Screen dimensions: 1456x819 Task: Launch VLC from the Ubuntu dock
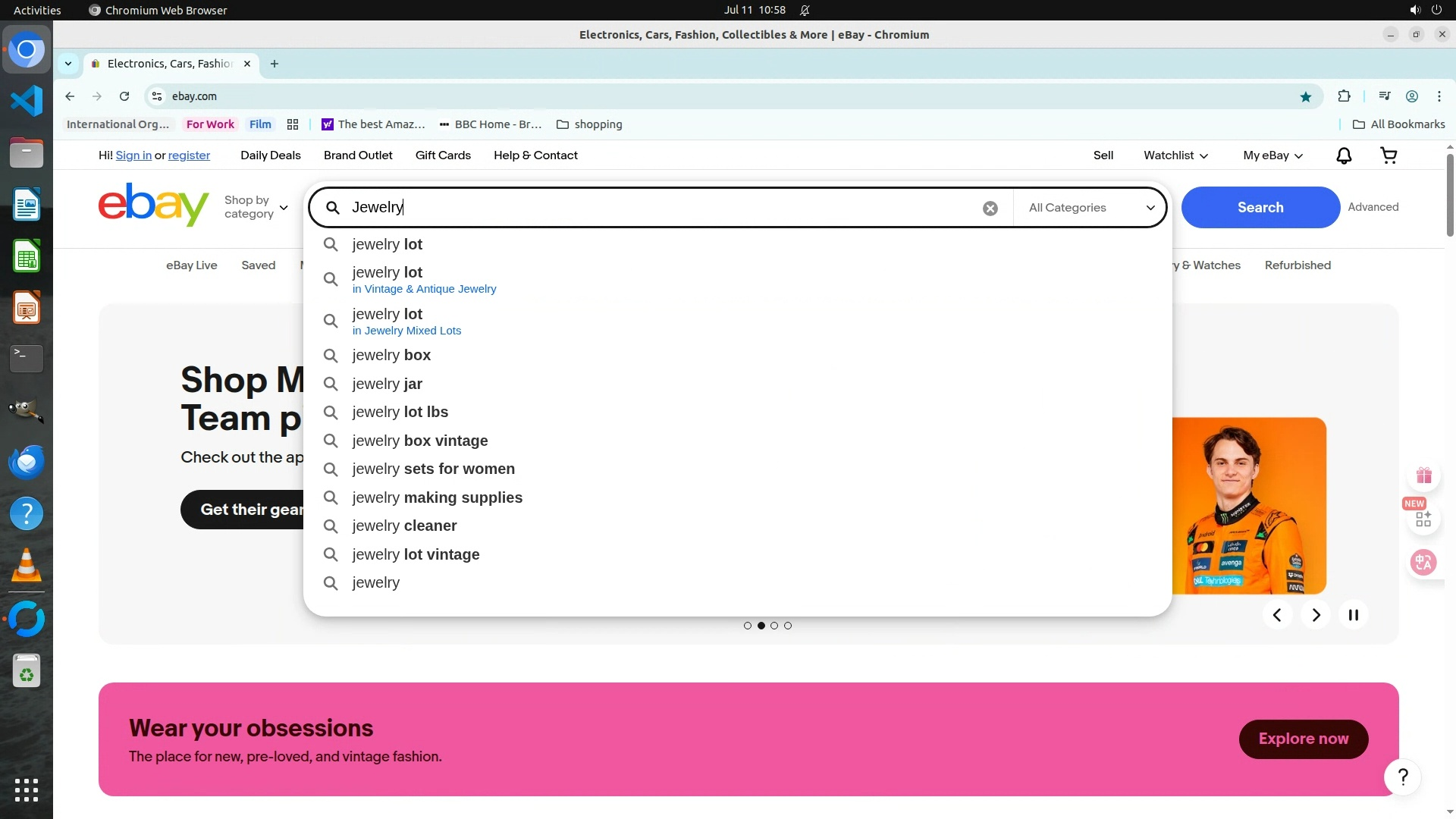(27, 566)
